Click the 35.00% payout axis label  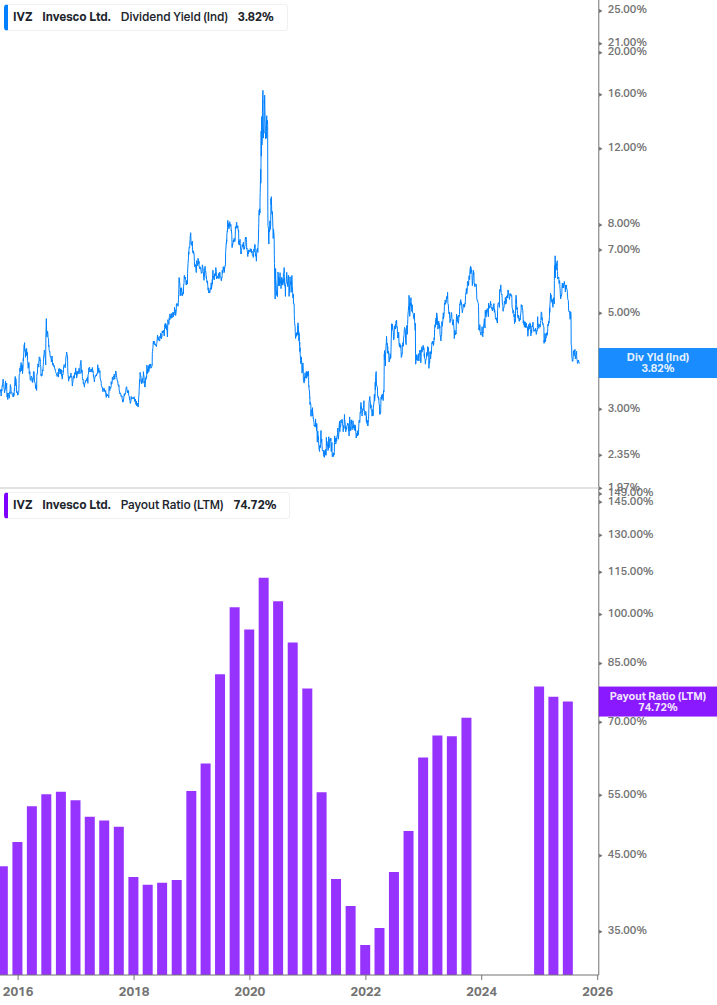tap(627, 931)
